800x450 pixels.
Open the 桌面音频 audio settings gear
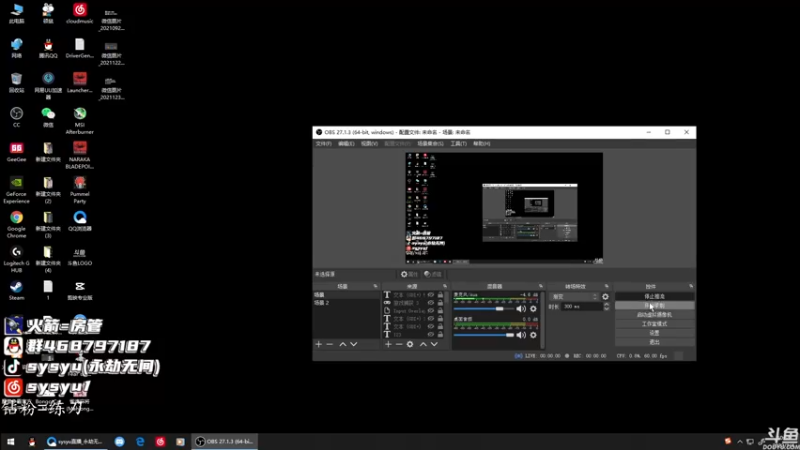pos(533,335)
